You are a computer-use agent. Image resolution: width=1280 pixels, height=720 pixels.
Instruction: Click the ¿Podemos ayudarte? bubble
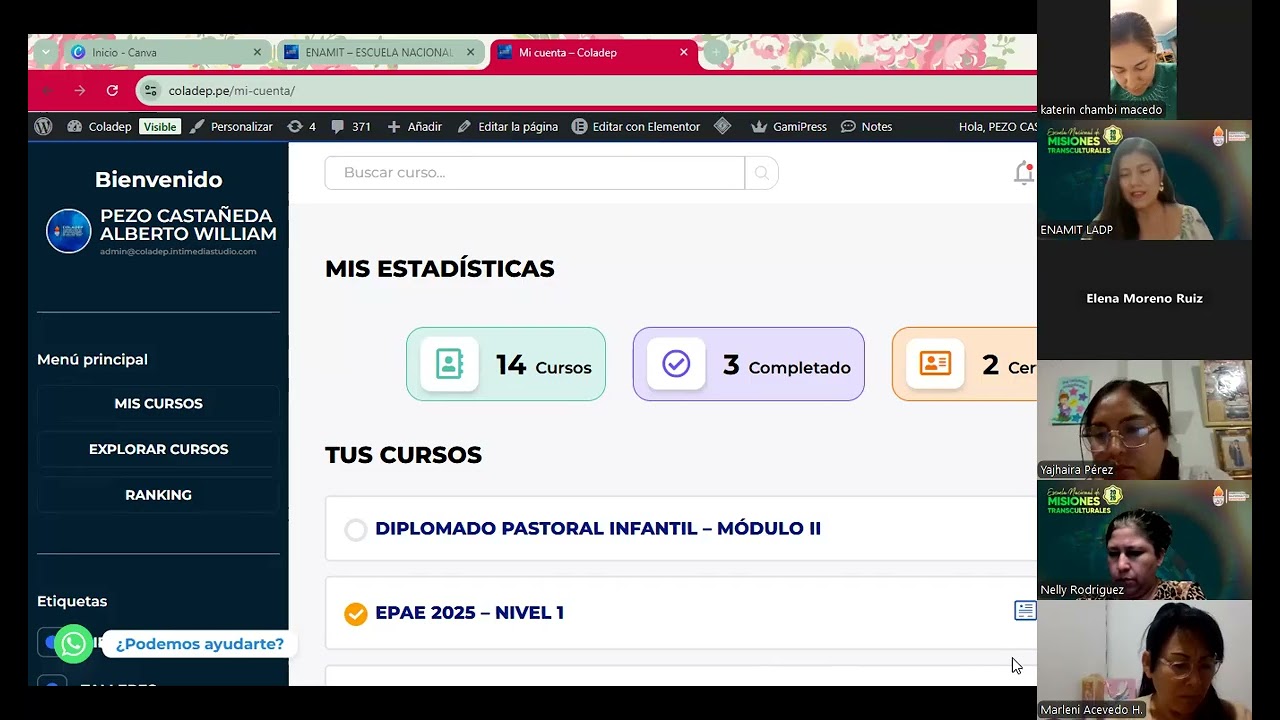coord(200,644)
